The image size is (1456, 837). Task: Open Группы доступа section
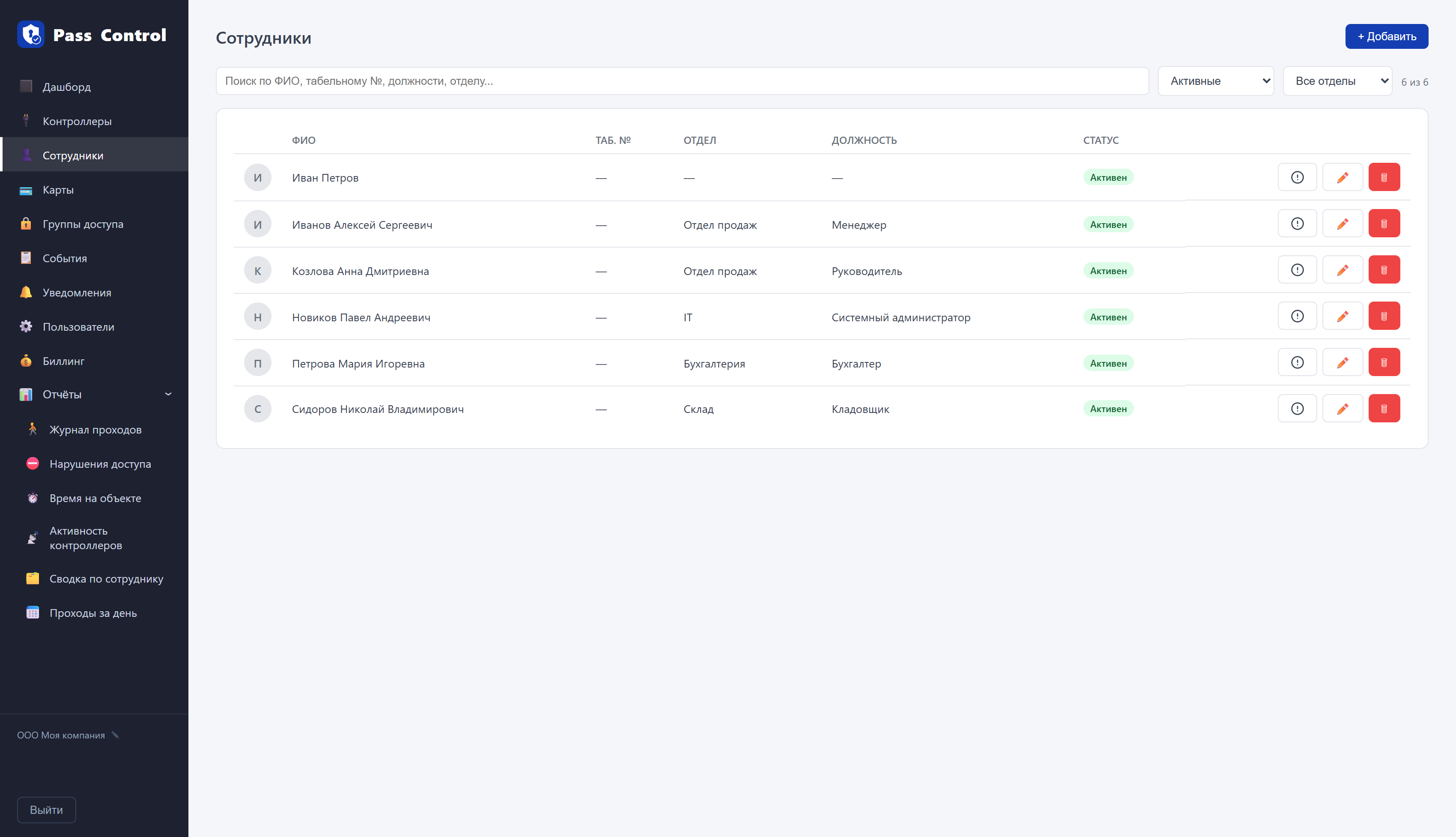pyautogui.click(x=94, y=224)
